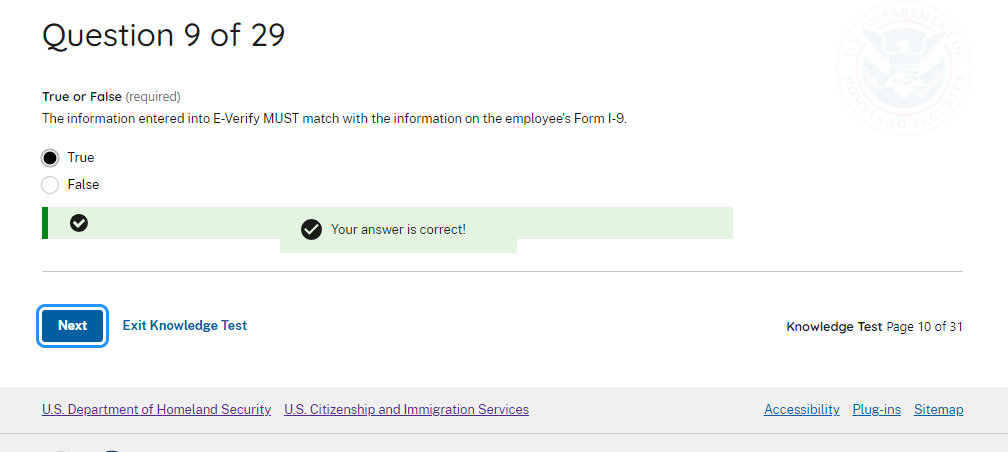Select the True radio button
Screen dimensions: 1008x452
(50, 157)
